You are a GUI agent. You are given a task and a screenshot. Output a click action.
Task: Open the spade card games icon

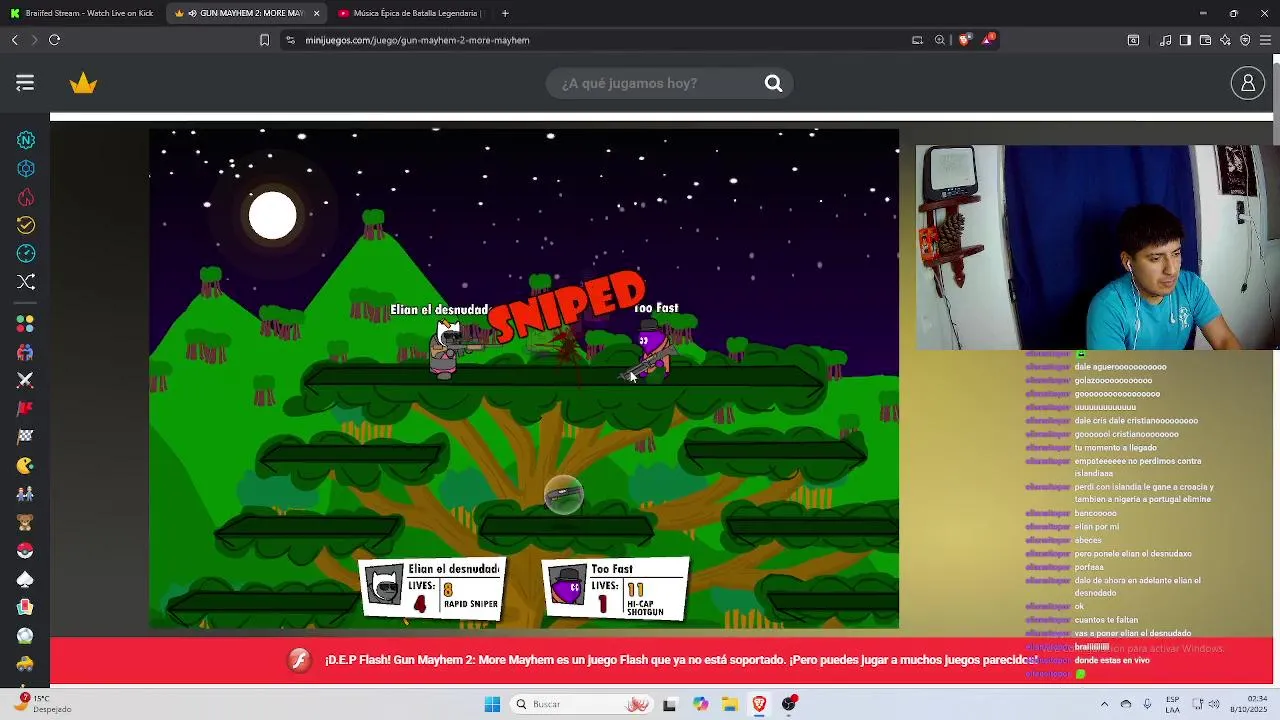pyautogui.click(x=25, y=579)
